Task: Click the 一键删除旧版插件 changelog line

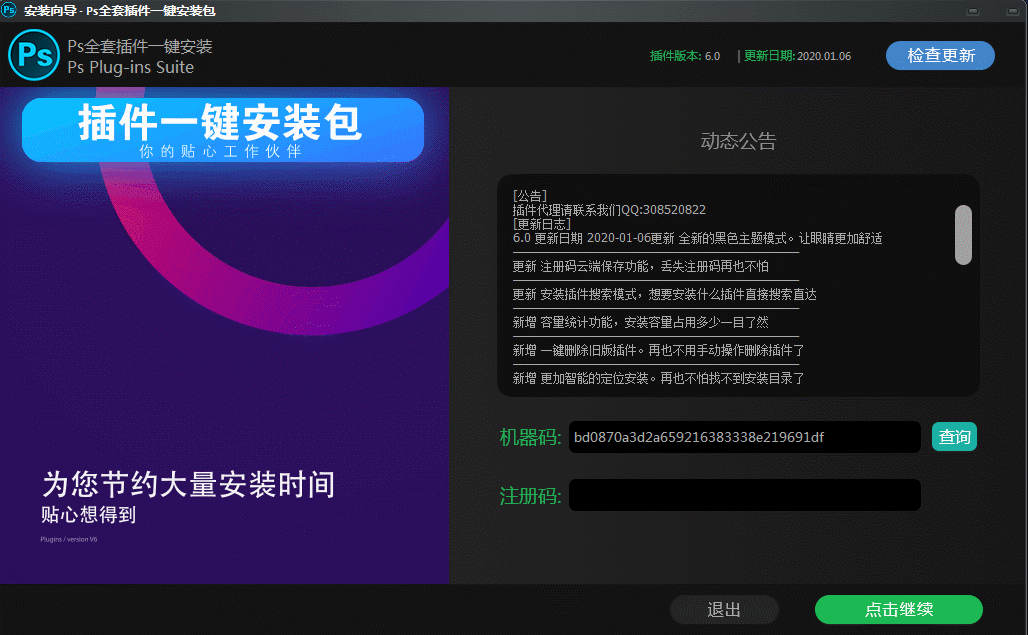Action: (658, 350)
